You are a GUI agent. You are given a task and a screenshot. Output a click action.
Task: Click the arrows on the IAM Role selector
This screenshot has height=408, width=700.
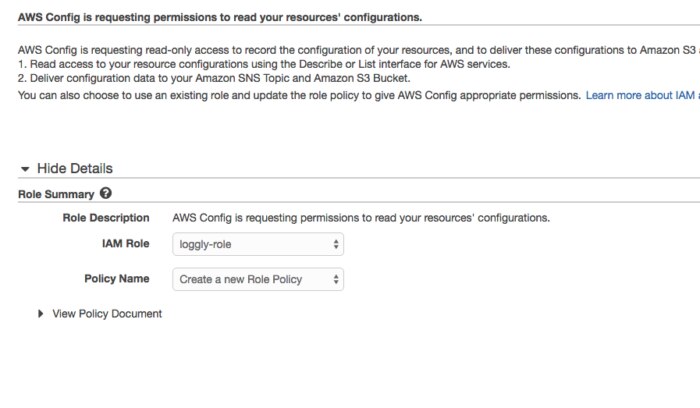click(x=336, y=244)
